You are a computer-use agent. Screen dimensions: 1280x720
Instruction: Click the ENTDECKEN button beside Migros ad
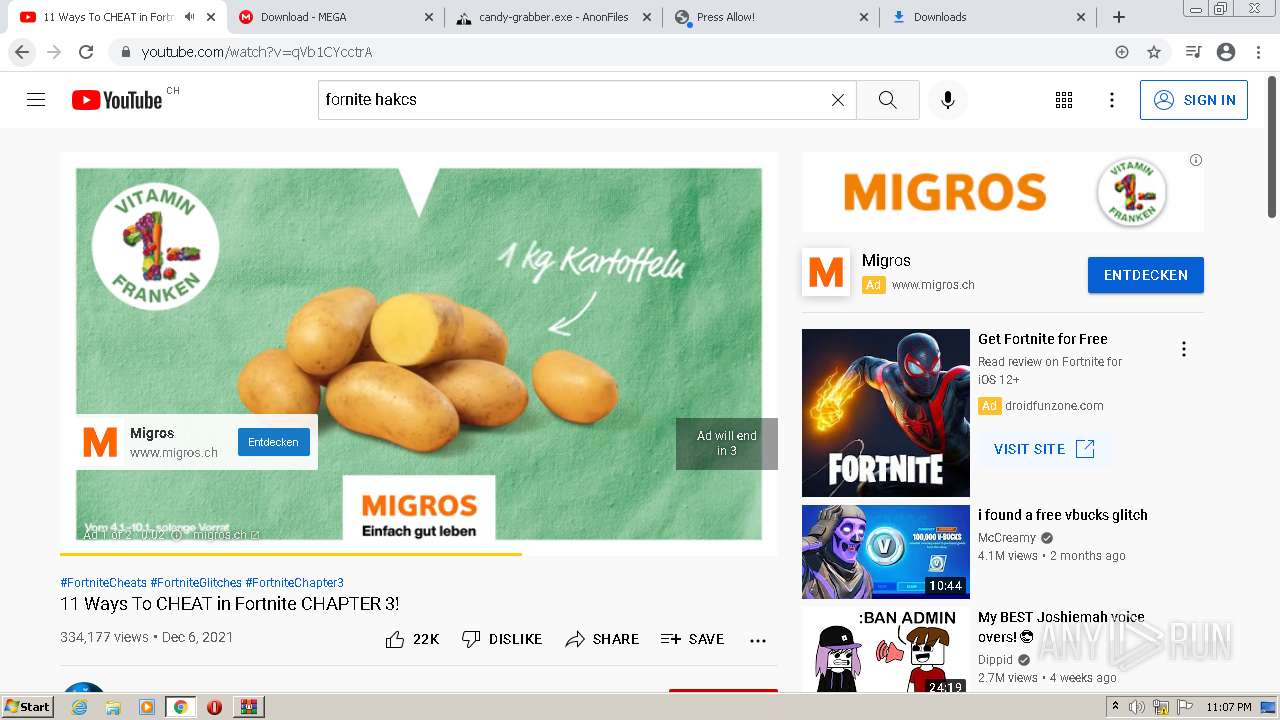point(1146,275)
